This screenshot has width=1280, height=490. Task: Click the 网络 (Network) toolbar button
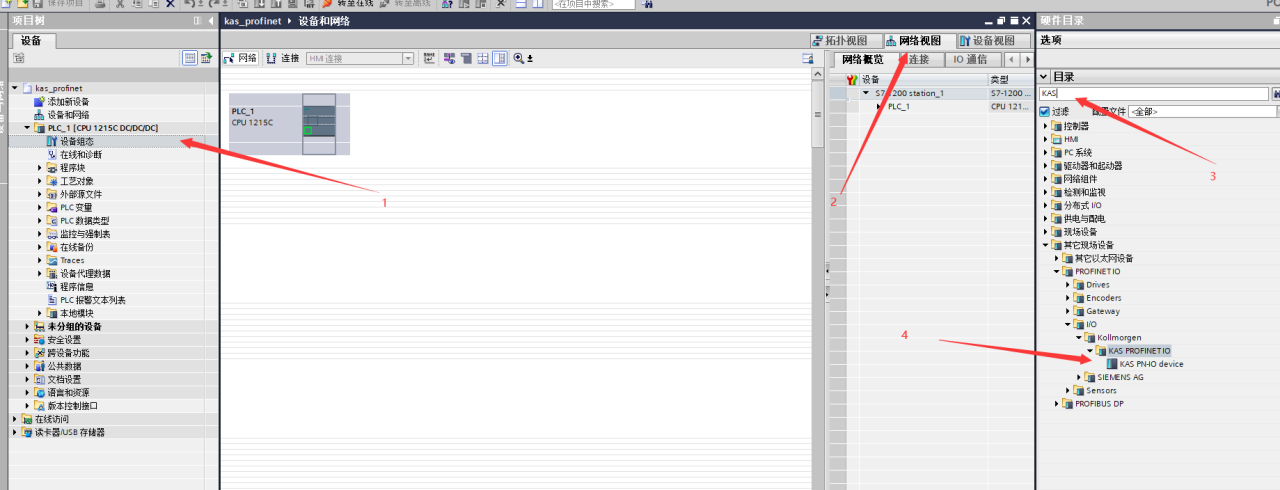point(241,59)
